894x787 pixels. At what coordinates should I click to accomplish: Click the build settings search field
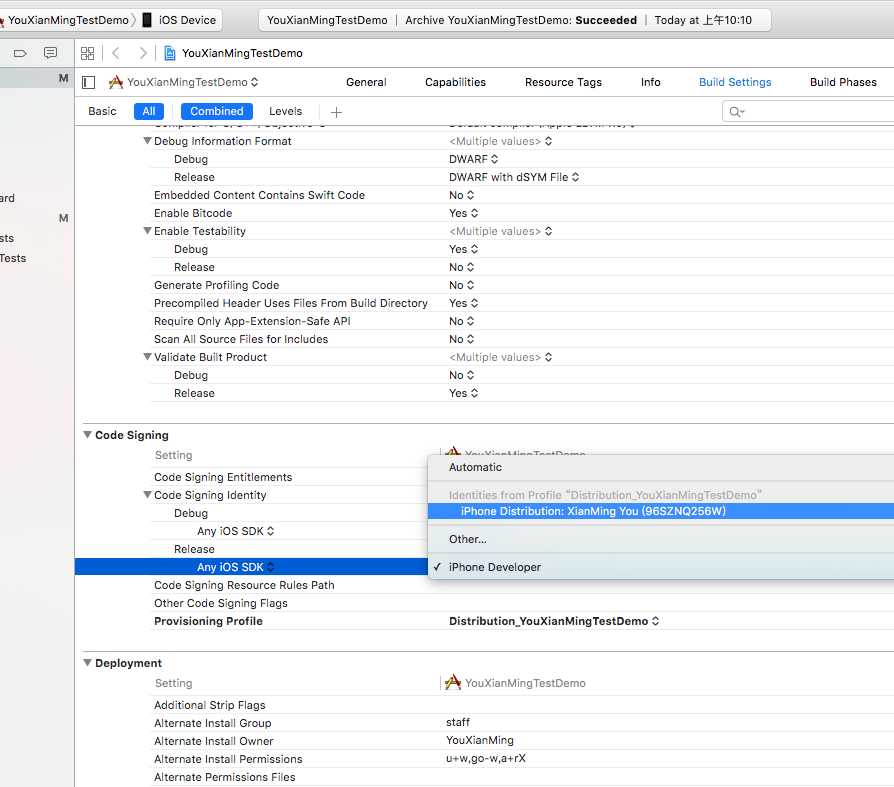tap(810, 112)
